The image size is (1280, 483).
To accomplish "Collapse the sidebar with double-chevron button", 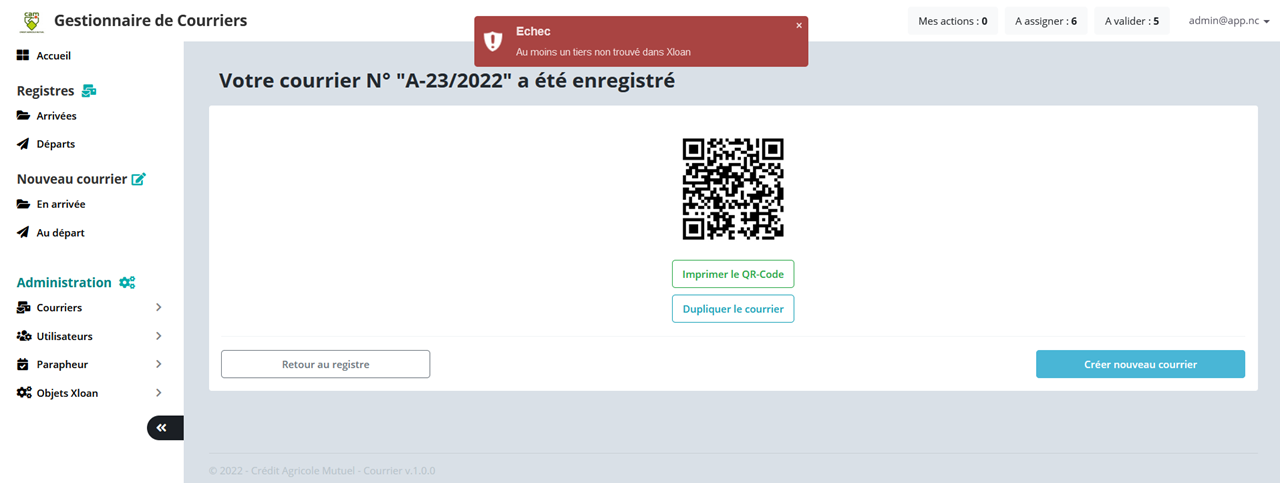I will pos(165,428).
